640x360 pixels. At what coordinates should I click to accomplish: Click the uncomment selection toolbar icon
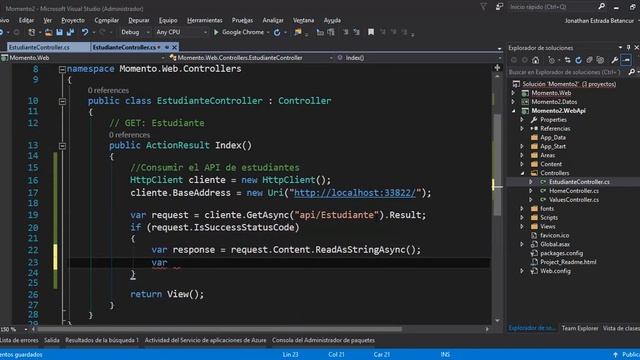356,32
